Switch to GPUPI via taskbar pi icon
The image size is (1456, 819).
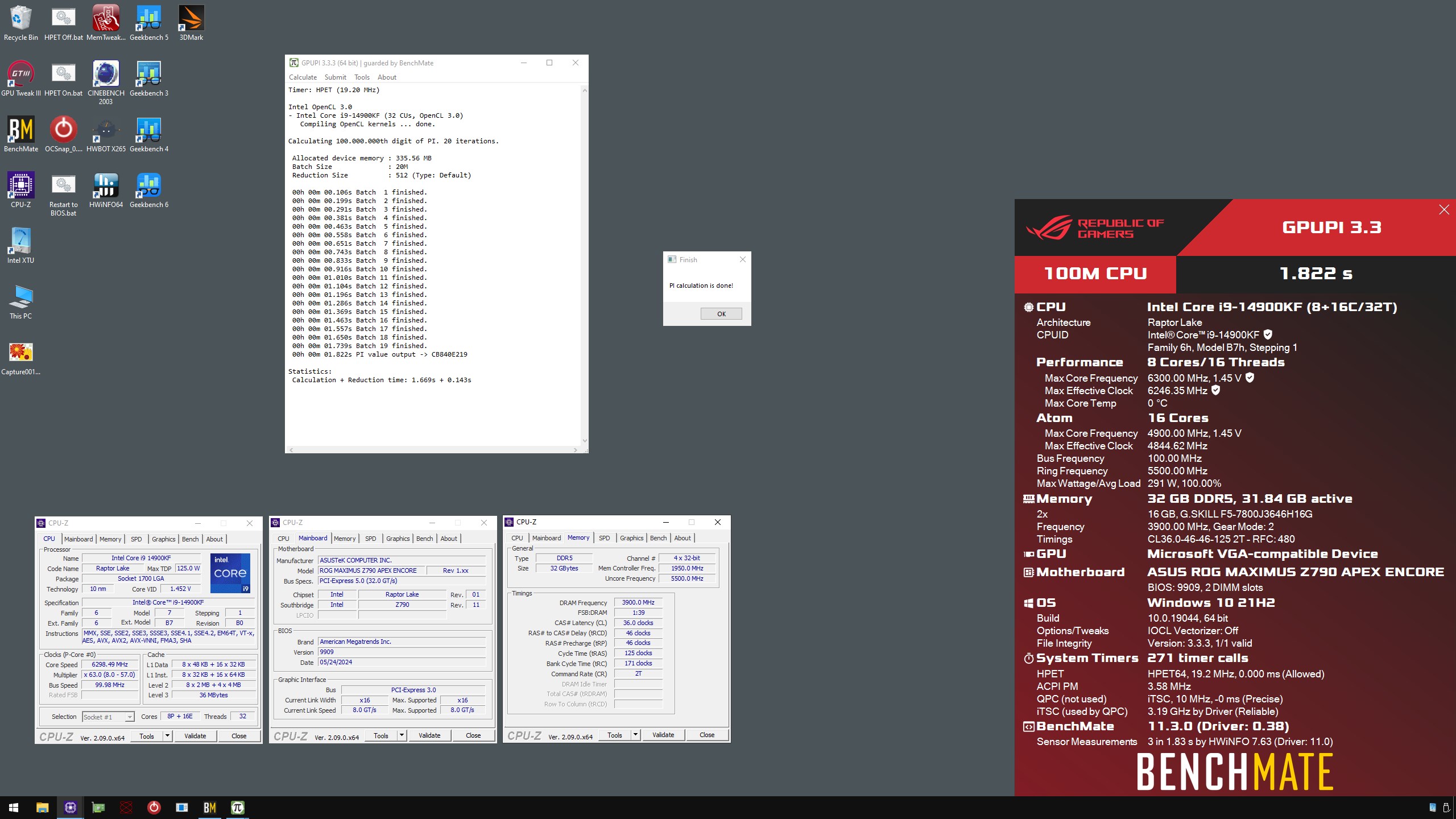point(238,808)
